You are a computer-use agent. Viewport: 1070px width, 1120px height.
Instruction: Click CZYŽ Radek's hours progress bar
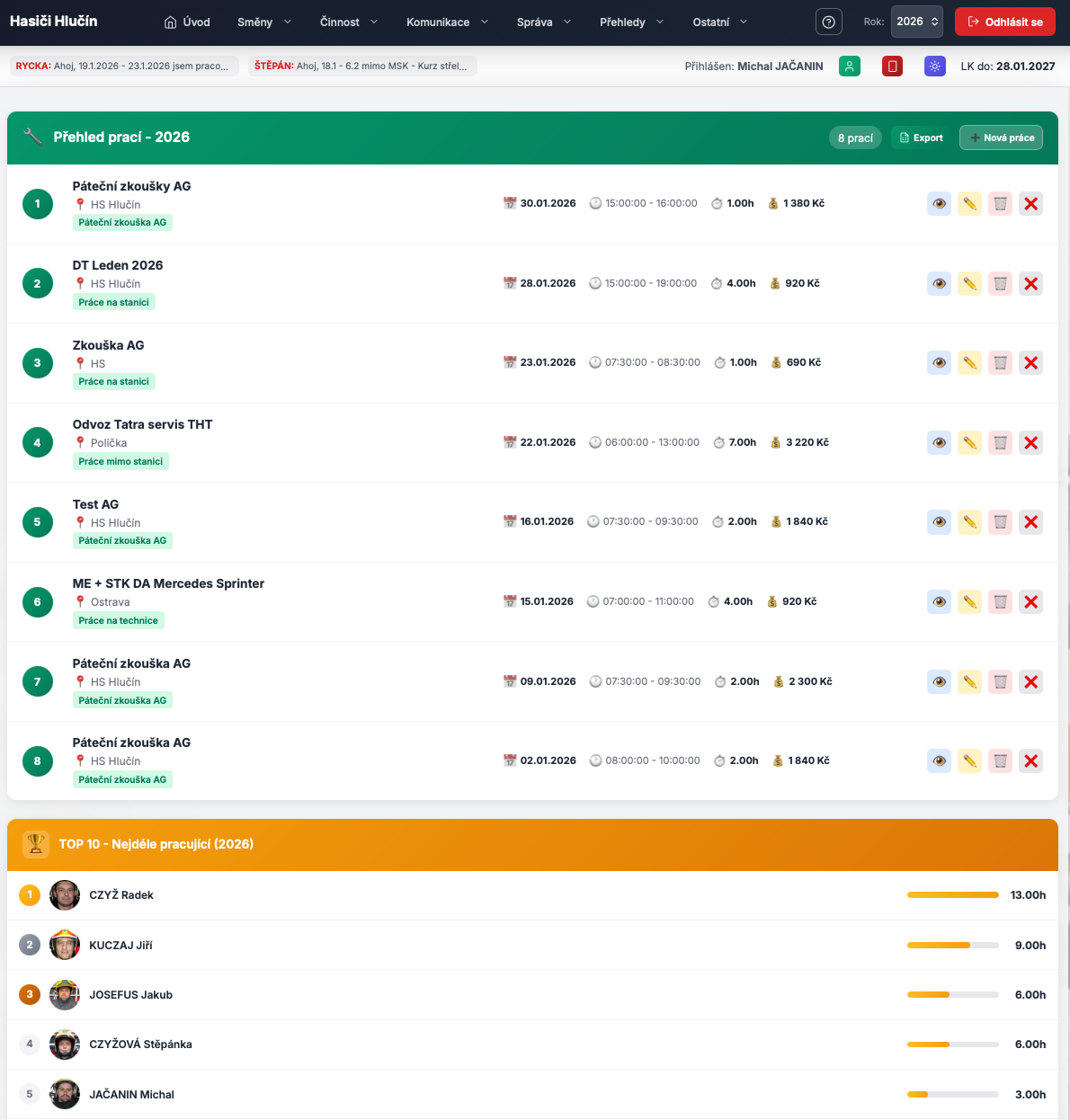click(x=952, y=895)
